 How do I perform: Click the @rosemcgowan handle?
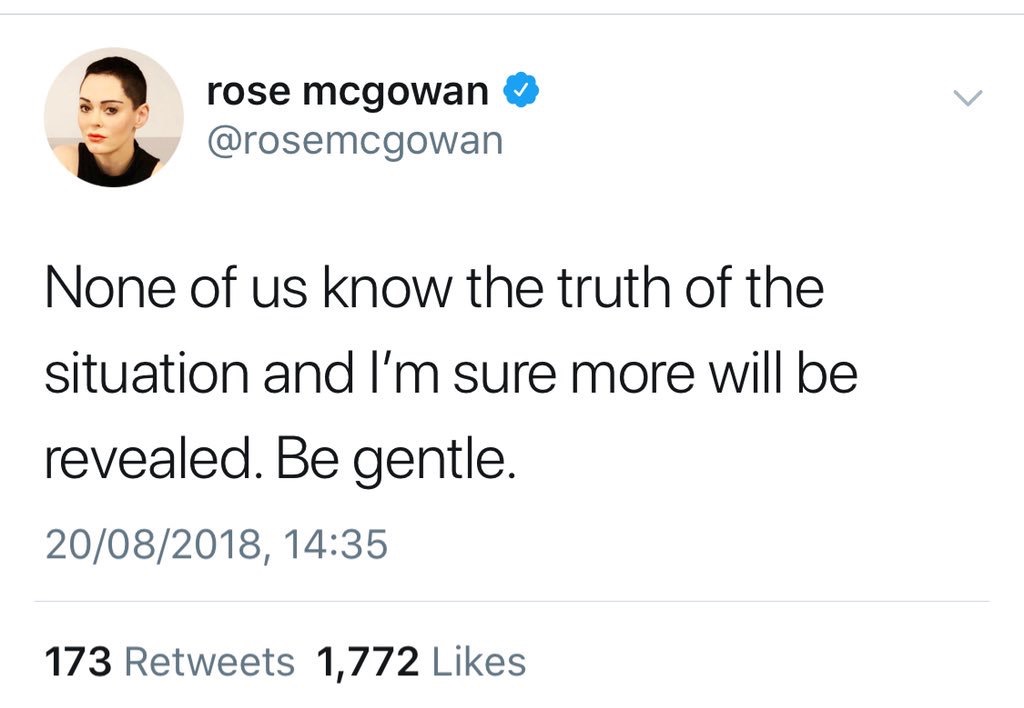click(x=355, y=141)
